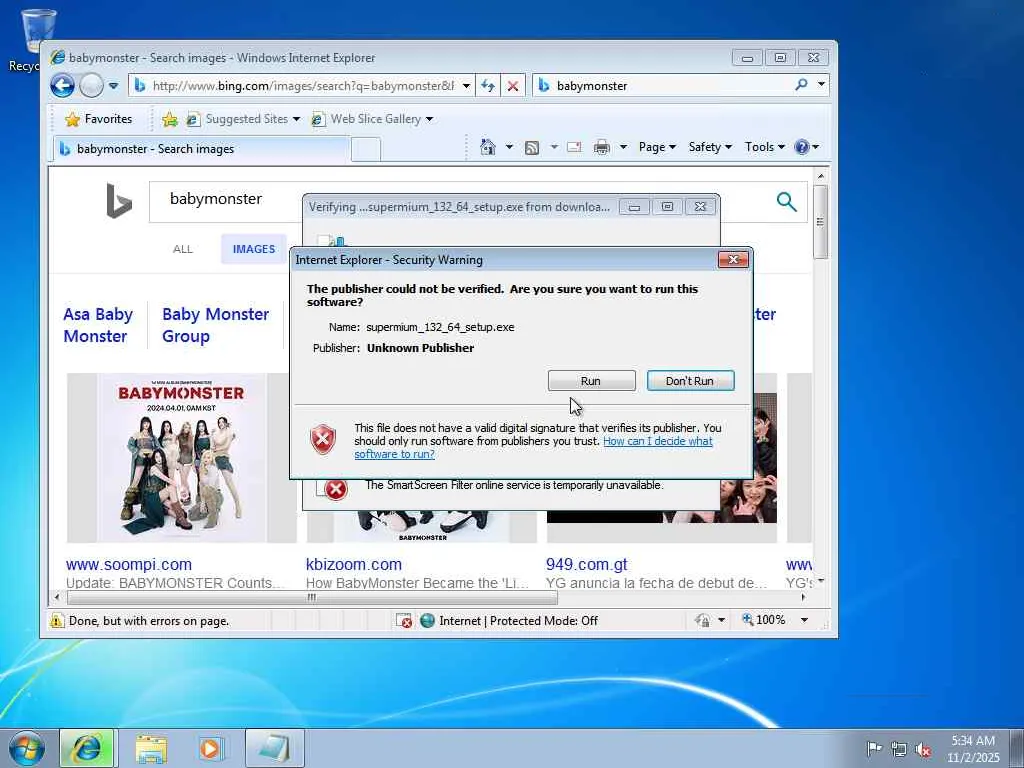Open the search provider dropdown arrow
This screenshot has width=1024, height=768.
(x=821, y=84)
